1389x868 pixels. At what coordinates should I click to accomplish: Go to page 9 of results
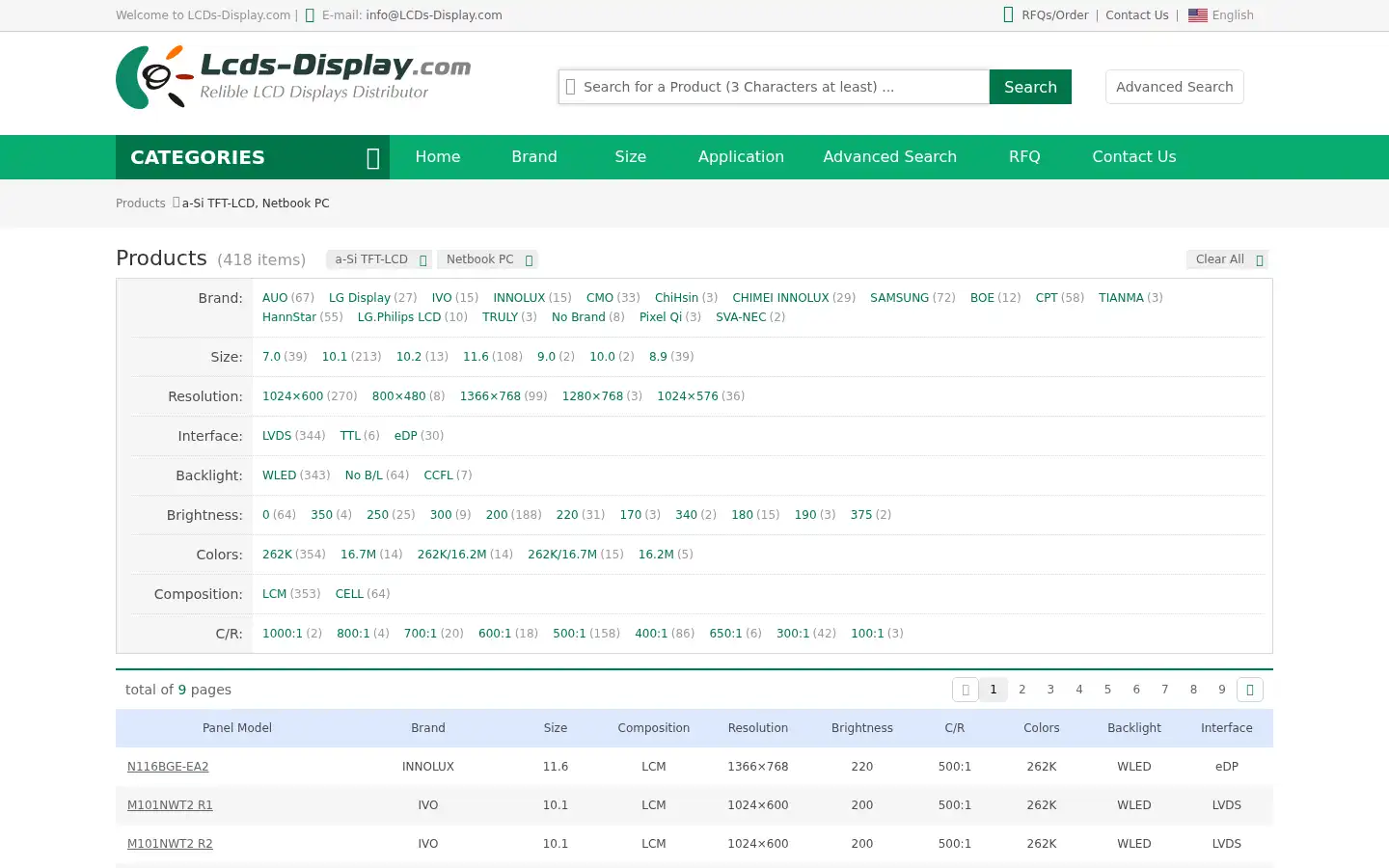(1222, 690)
